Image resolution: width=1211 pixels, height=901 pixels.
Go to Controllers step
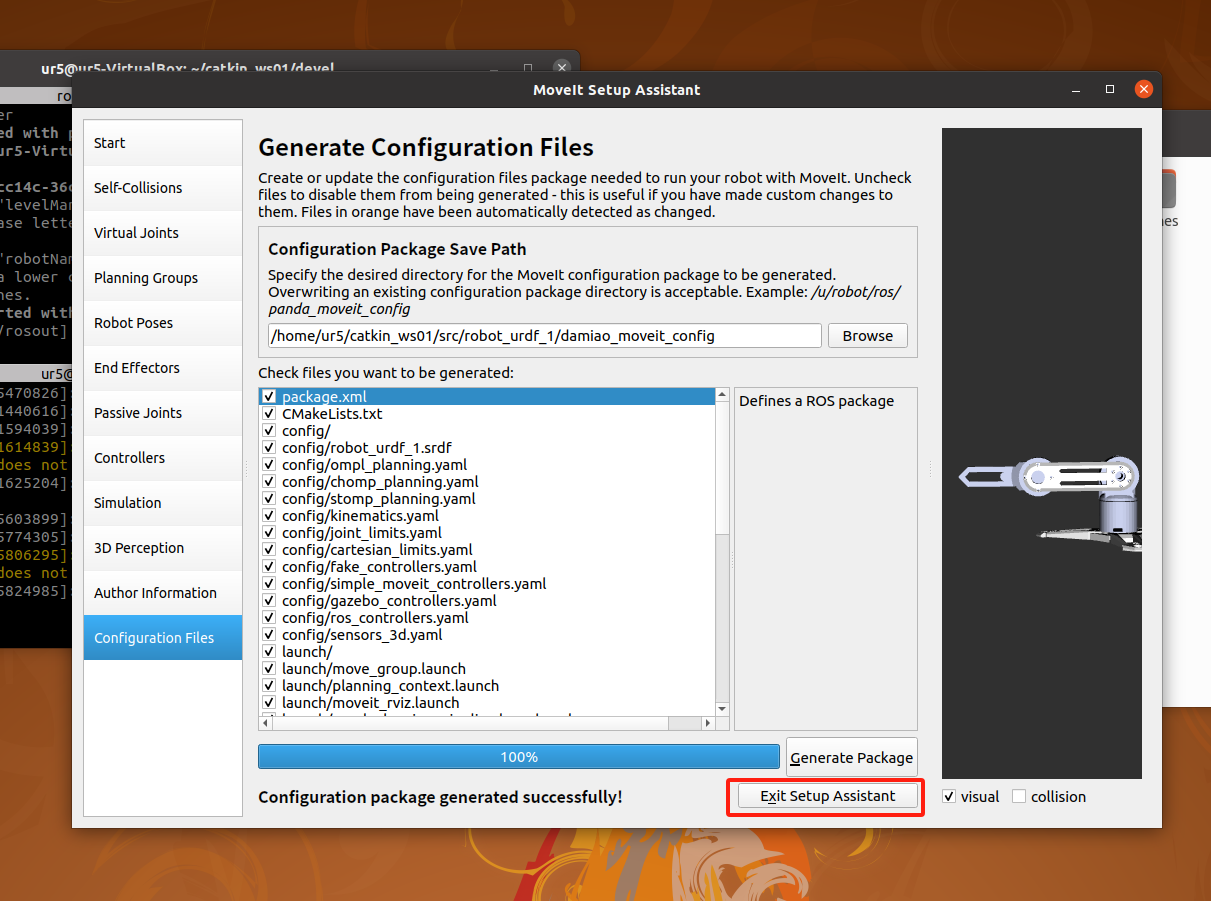coord(163,458)
